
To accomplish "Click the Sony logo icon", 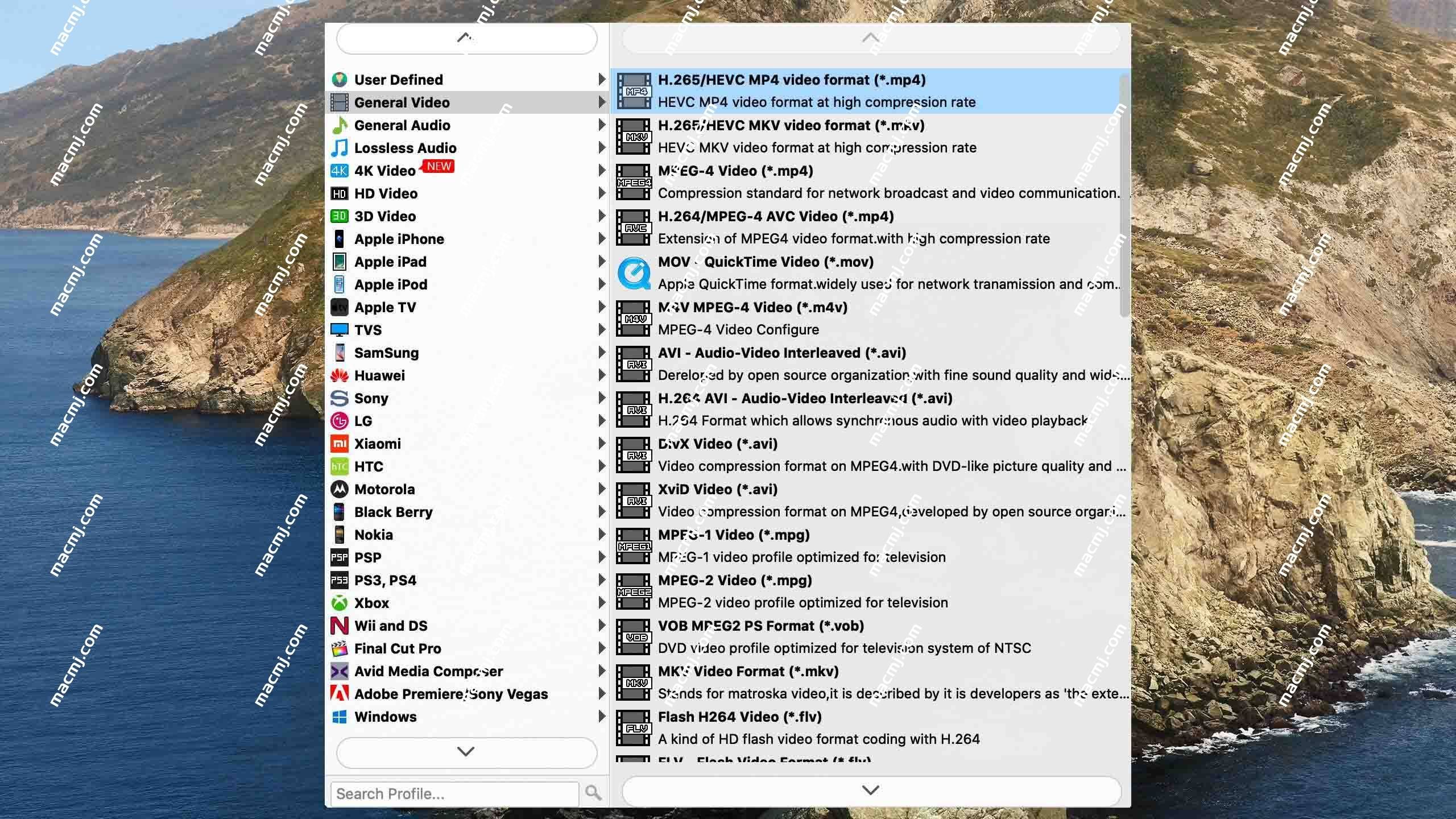I will point(340,398).
